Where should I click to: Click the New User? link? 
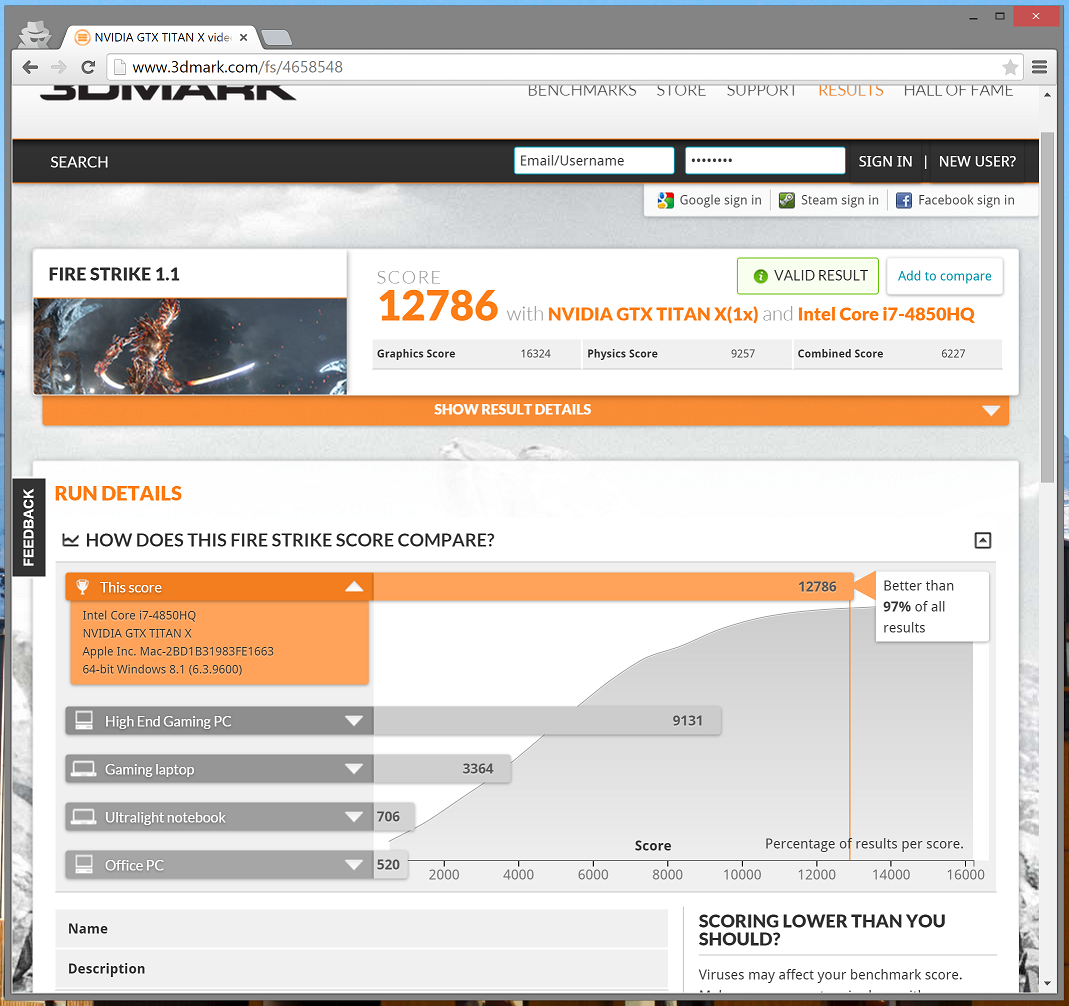tap(977, 162)
